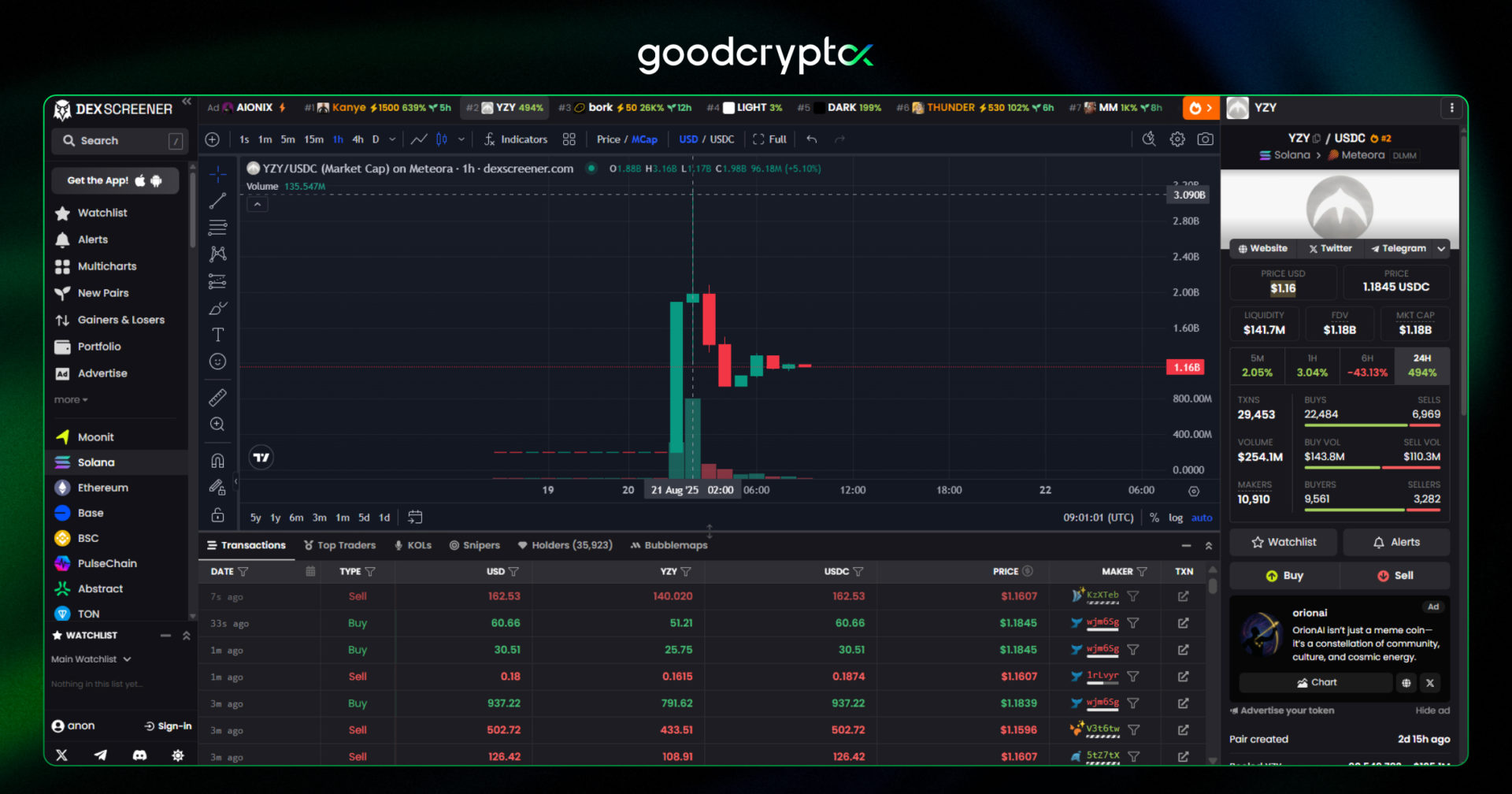Switch to the Top Traders tab

tap(346, 544)
